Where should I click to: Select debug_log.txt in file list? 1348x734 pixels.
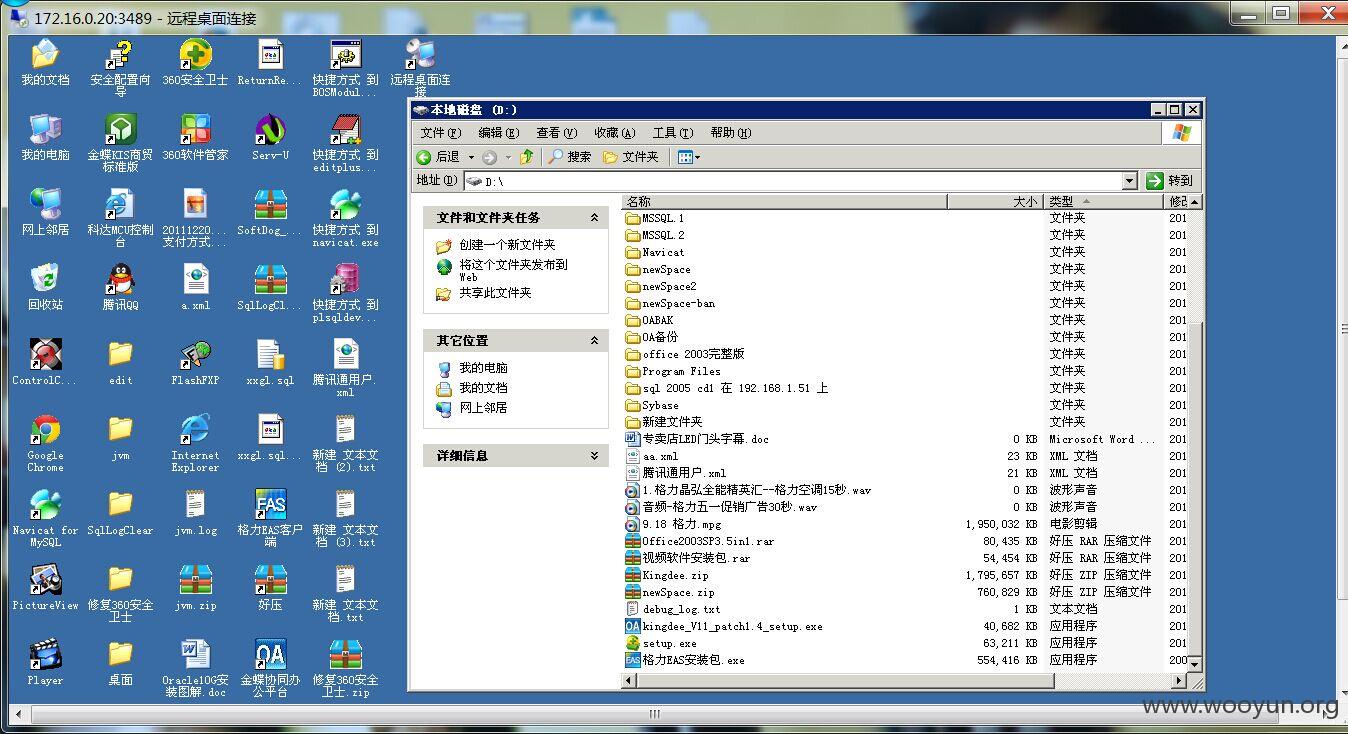pyautogui.click(x=672, y=609)
